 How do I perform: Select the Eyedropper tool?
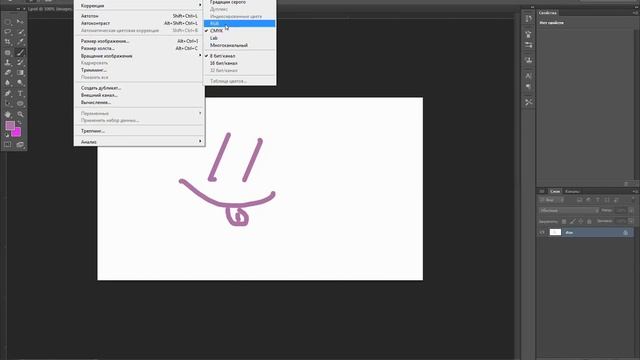point(20,42)
